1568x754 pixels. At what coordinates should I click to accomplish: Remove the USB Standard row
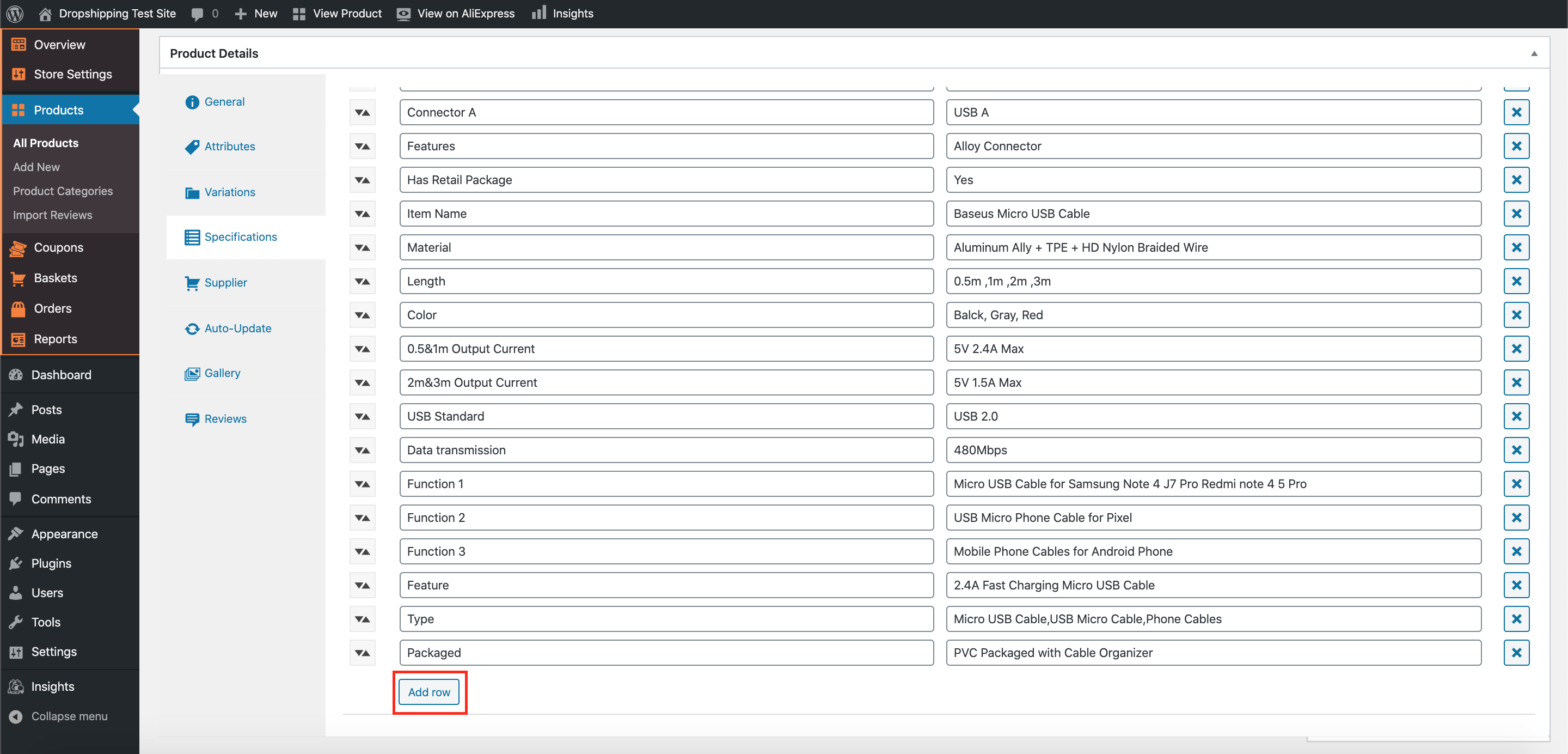pyautogui.click(x=1516, y=416)
